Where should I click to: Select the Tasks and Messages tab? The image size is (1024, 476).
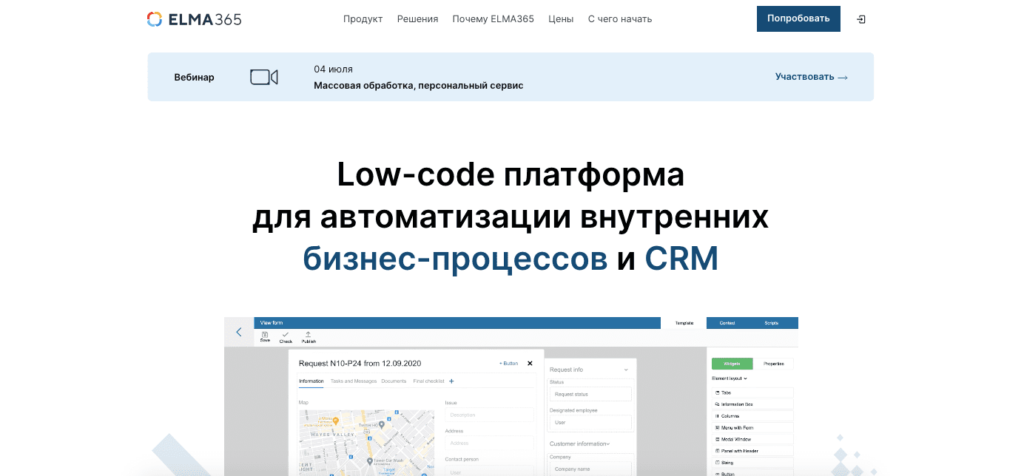(353, 381)
